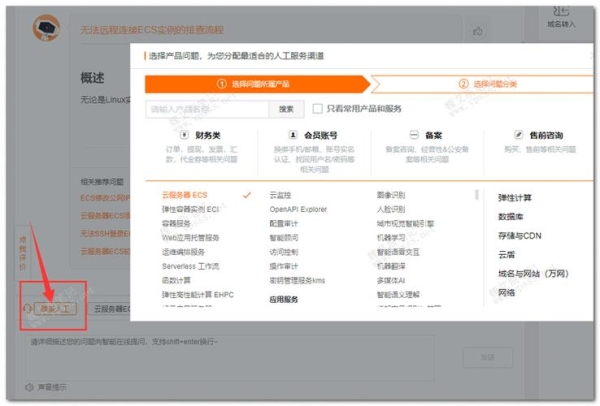Focus the chat message input box
The image size is (600, 406).
click(230, 358)
